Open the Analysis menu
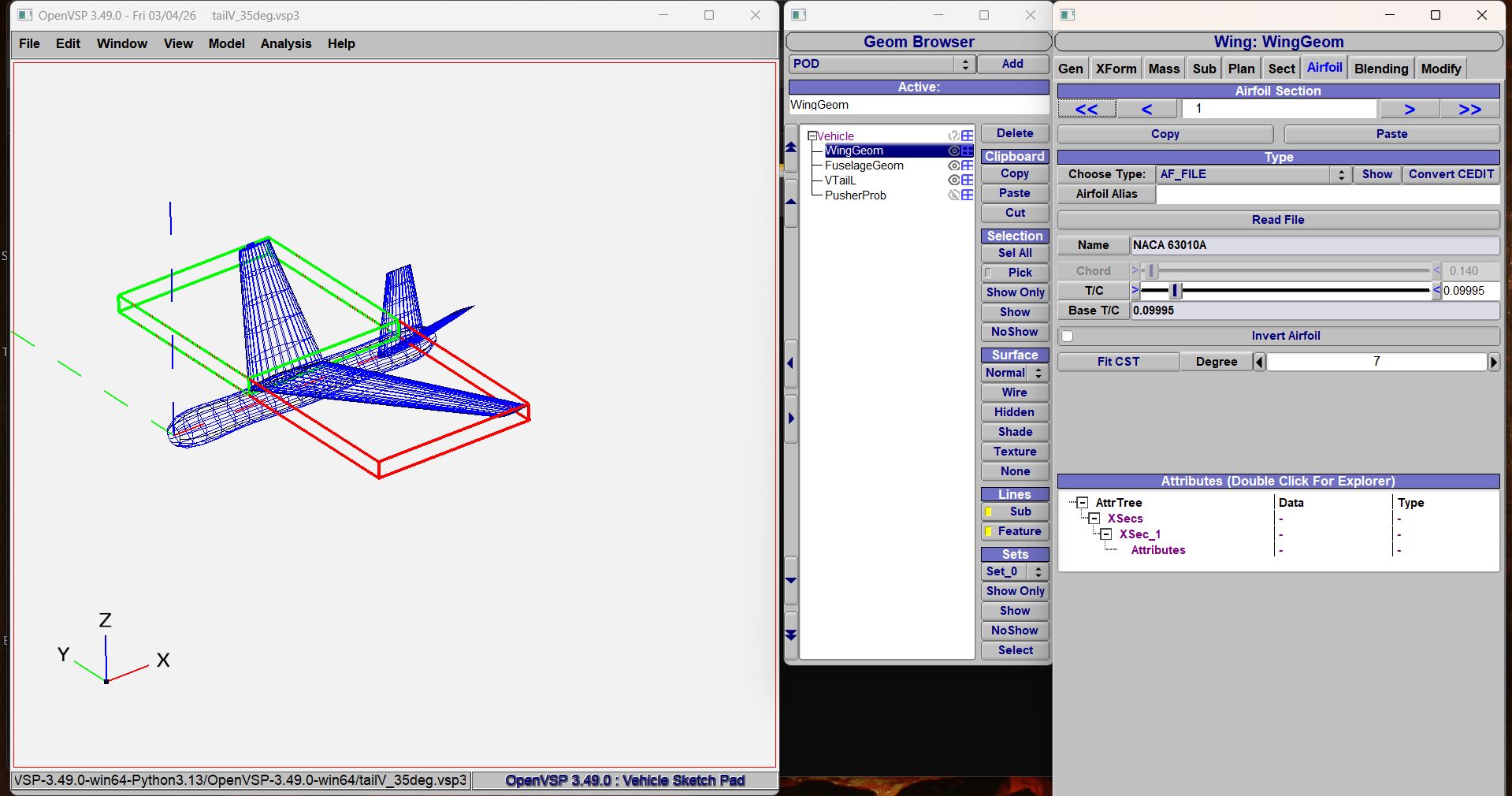Image resolution: width=1512 pixels, height=796 pixels. tap(286, 43)
